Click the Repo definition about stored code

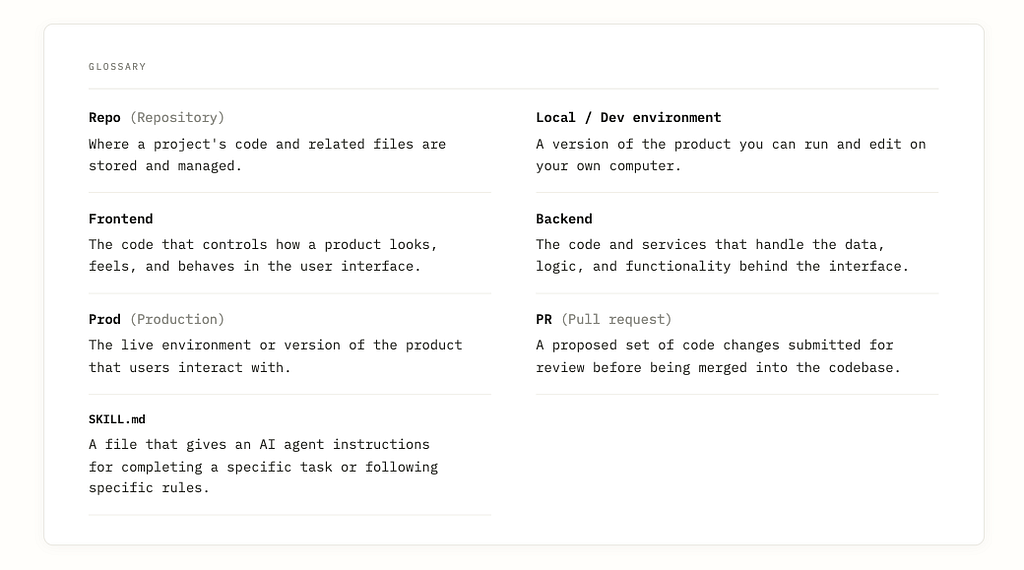(x=267, y=155)
